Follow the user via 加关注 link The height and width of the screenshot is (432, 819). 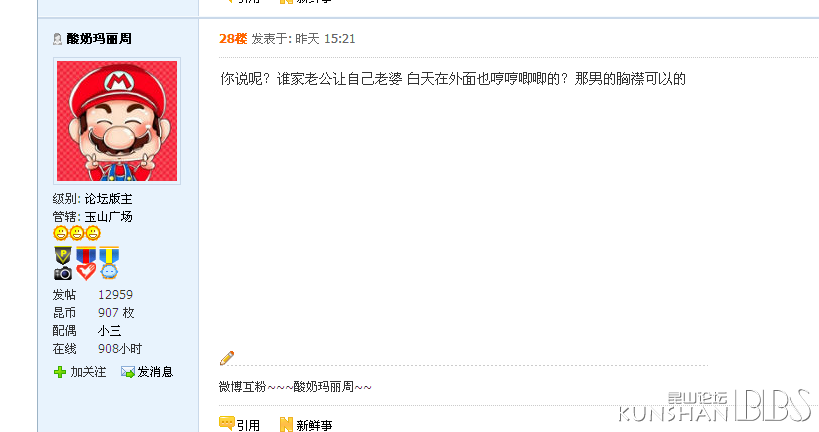[x=88, y=372]
